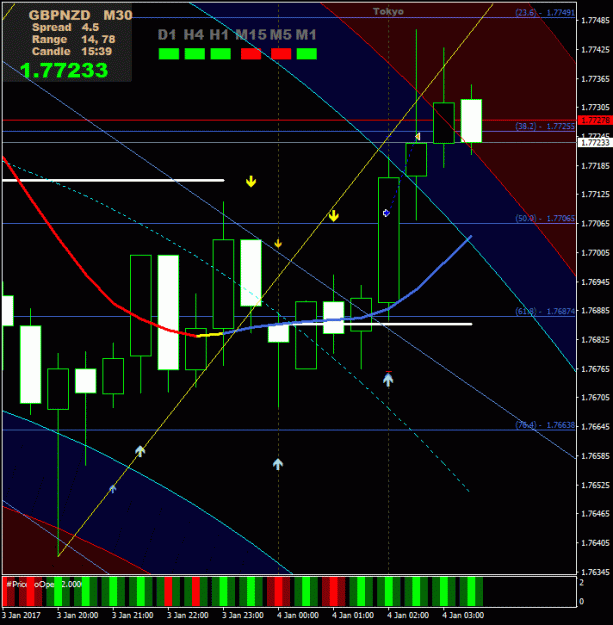Click the Spread 4.5 readout
Screen dimensions: 613x625
(x=65, y=27)
